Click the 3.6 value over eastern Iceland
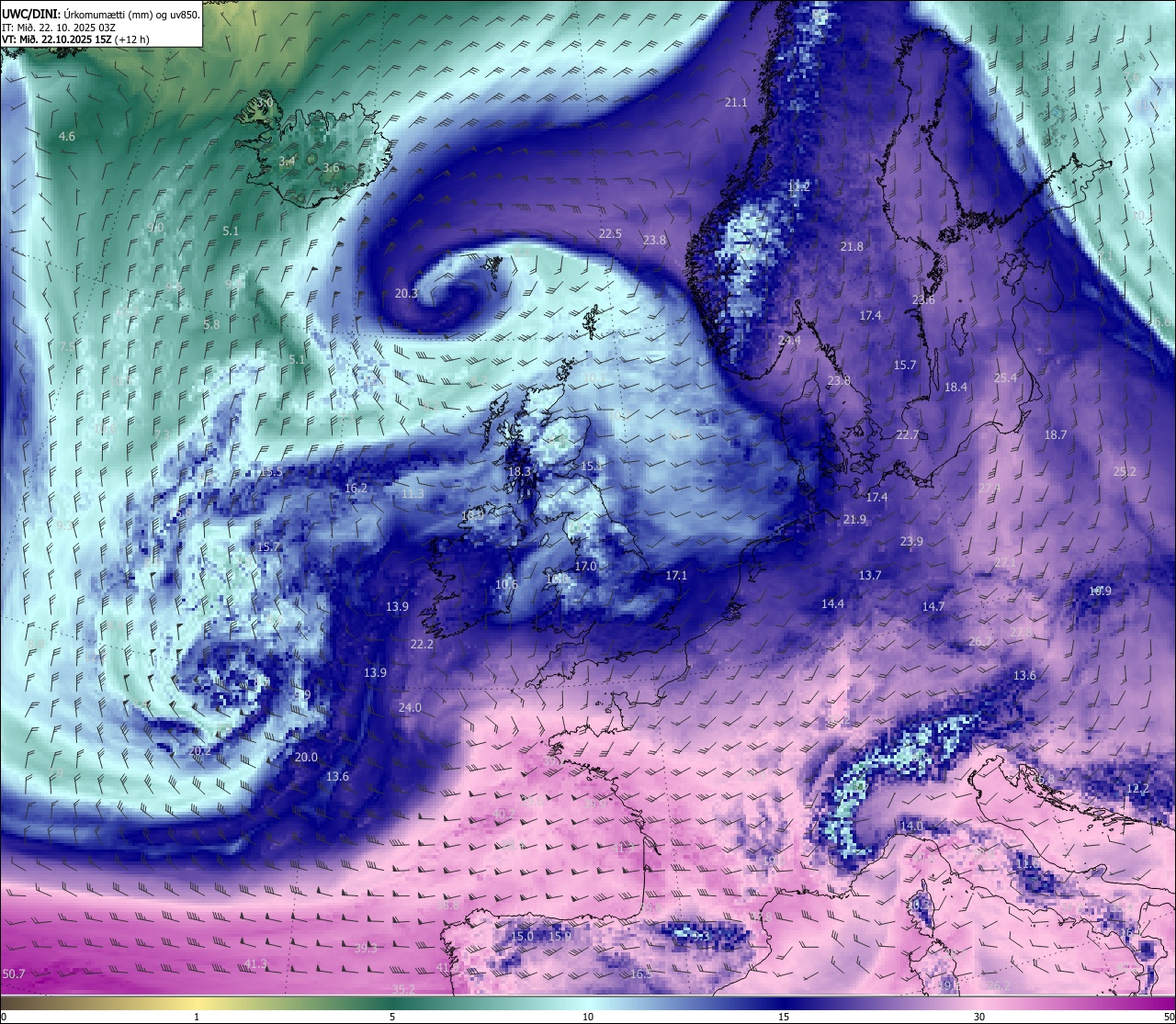The image size is (1176, 1024). [332, 168]
